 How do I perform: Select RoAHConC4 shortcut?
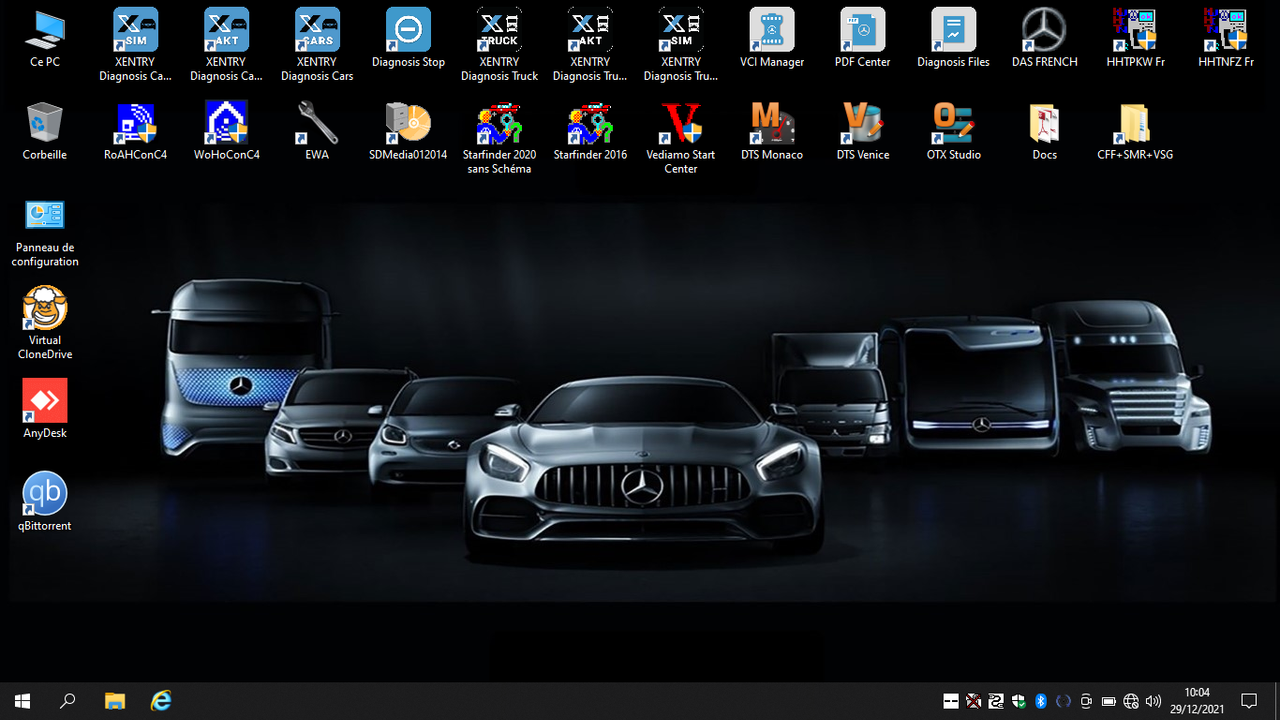click(x=135, y=131)
